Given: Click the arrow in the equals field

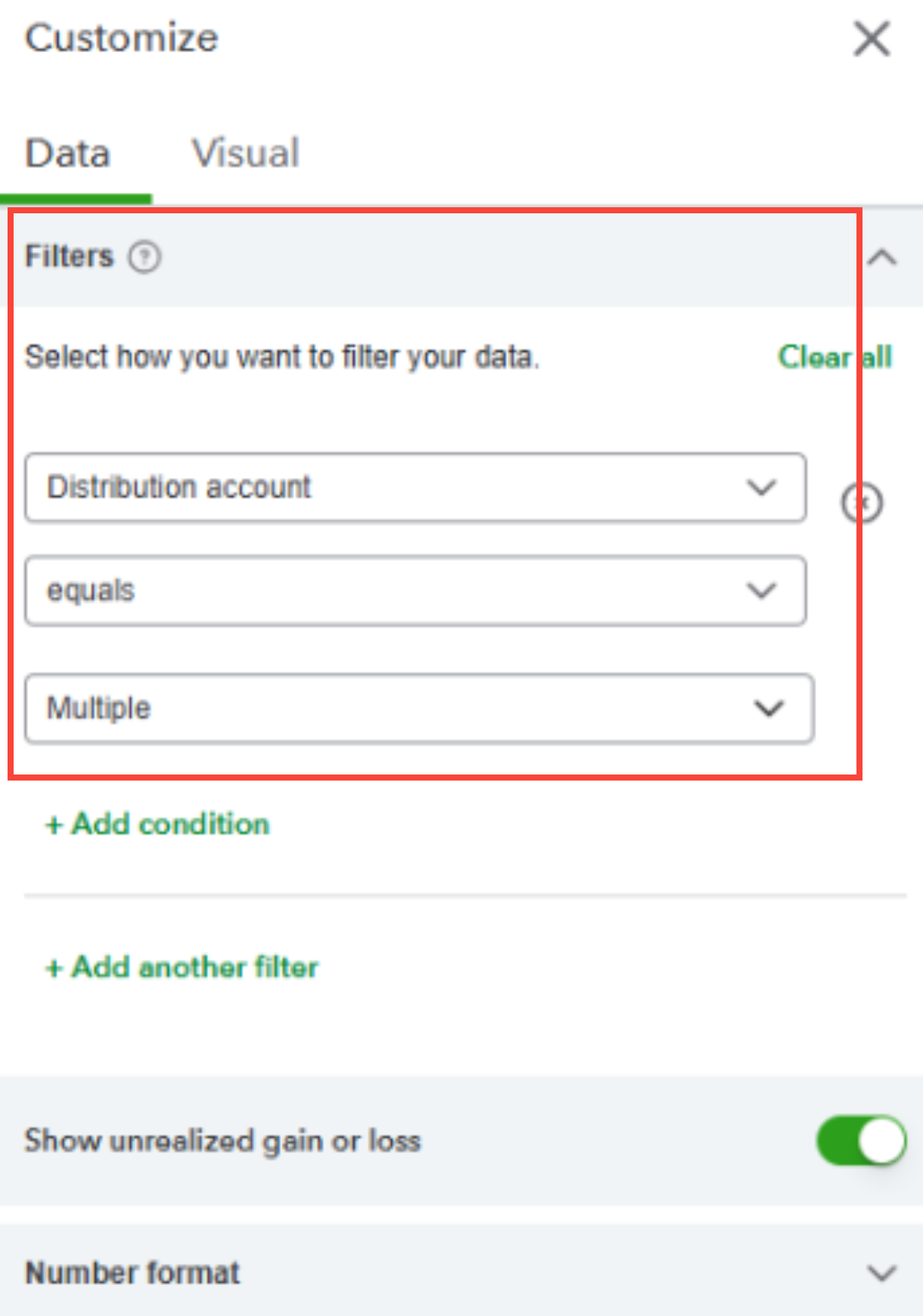Looking at the screenshot, I should pyautogui.click(x=761, y=591).
